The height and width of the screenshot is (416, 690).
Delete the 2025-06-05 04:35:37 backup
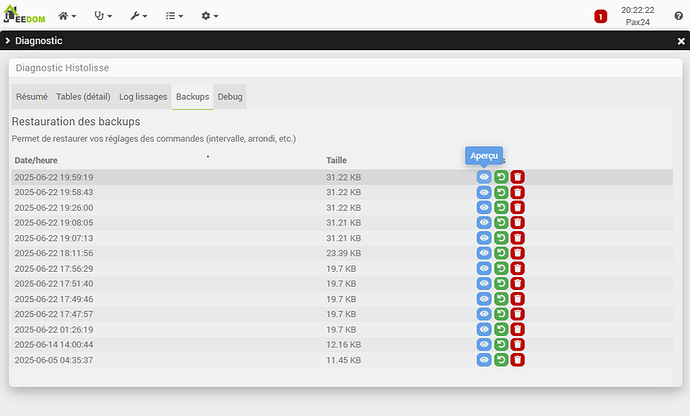tap(518, 360)
